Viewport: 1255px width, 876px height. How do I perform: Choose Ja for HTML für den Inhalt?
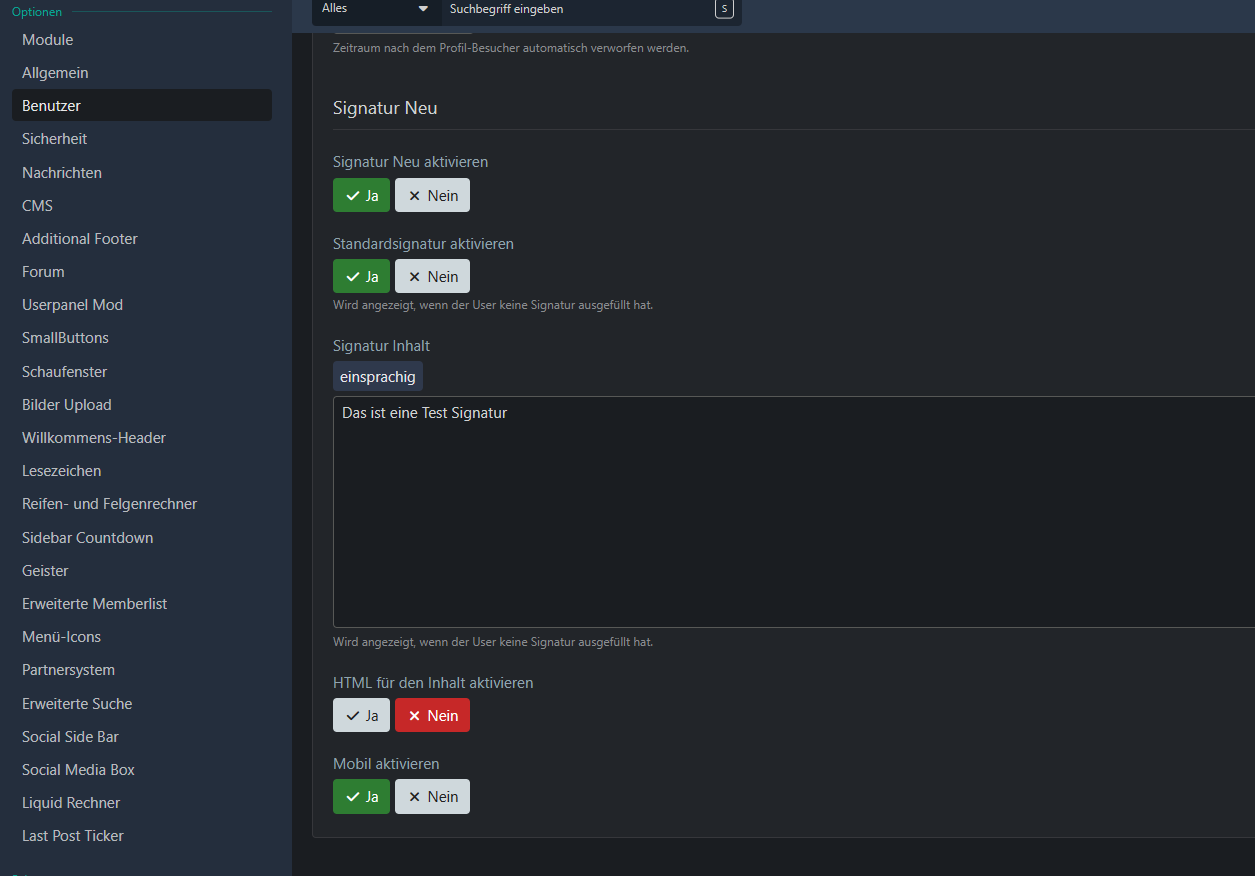(361, 715)
